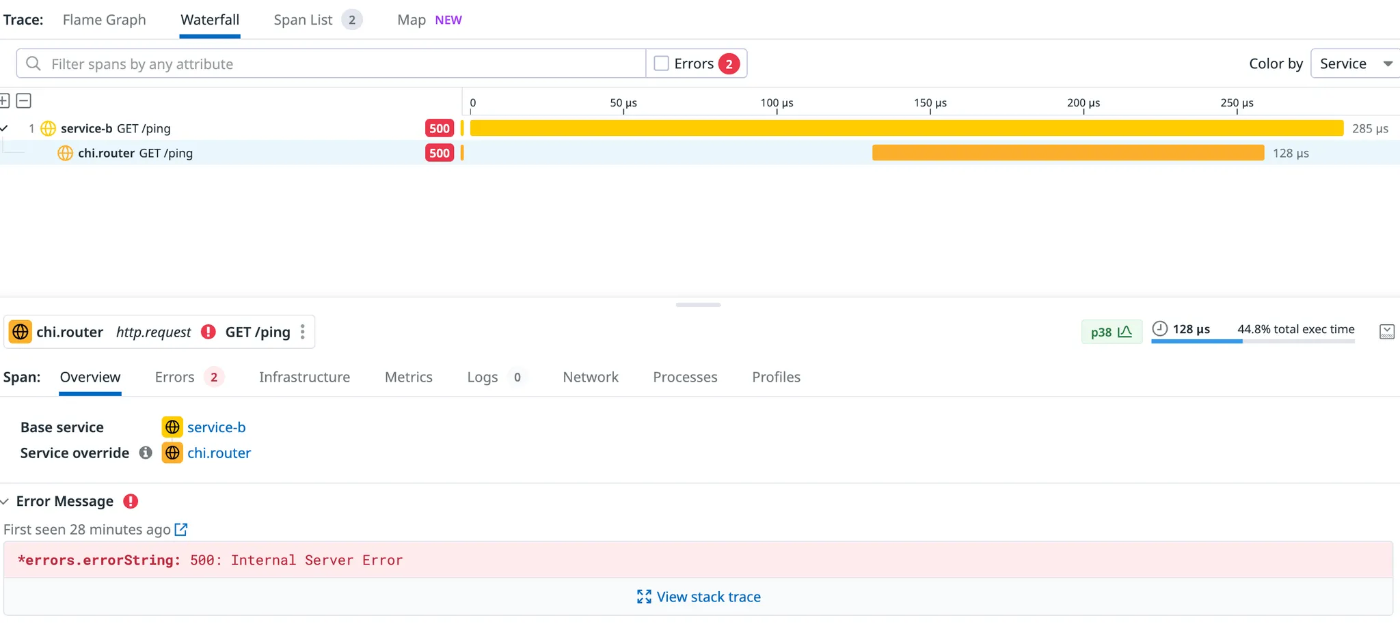The image size is (1400, 626).
Task: Switch to the Infrastructure tab
Action: 304,377
